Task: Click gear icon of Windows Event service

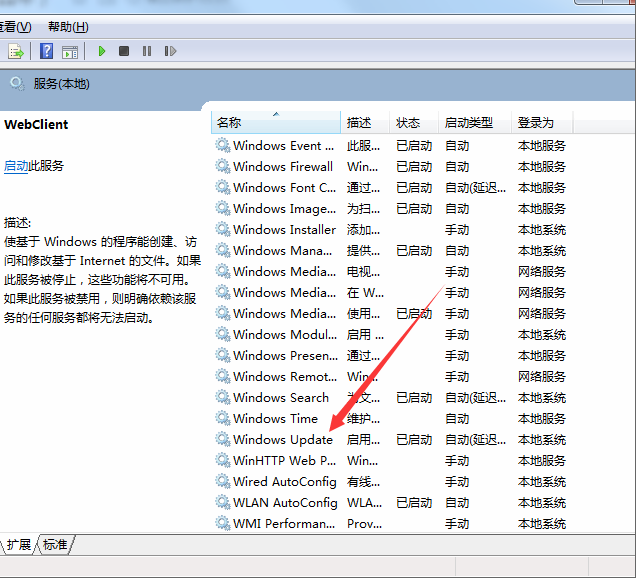Action: point(223,145)
